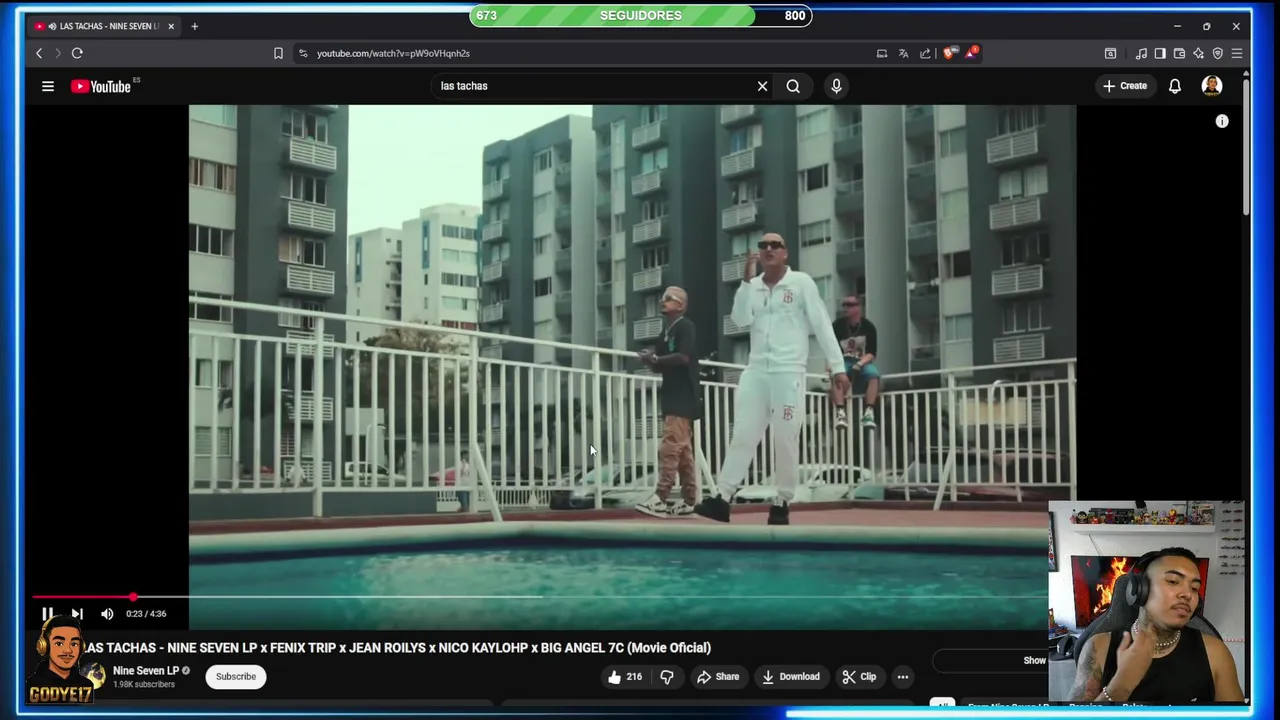Image resolution: width=1280 pixels, height=720 pixels.
Task: Open the translate page icon
Action: point(904,53)
